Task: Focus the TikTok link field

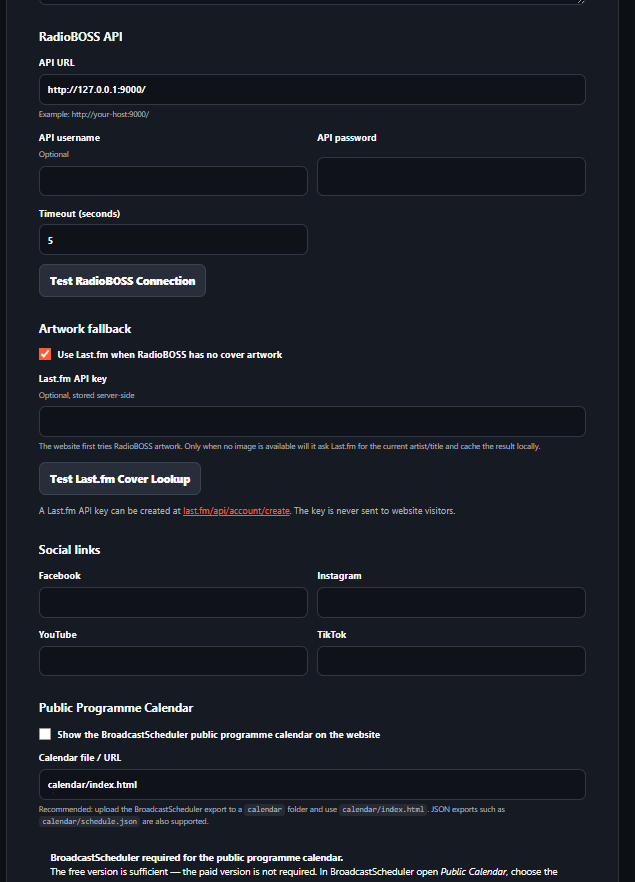Action: coord(451,661)
